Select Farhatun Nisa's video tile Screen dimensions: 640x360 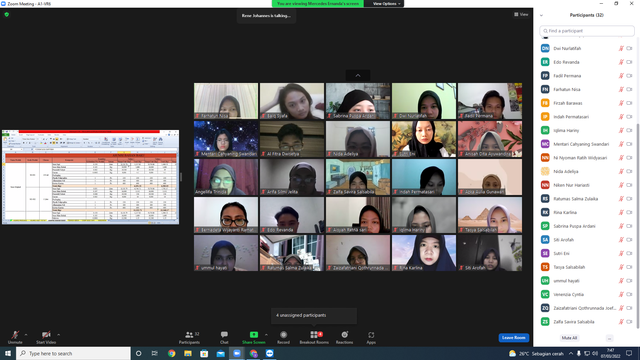[x=226, y=101]
